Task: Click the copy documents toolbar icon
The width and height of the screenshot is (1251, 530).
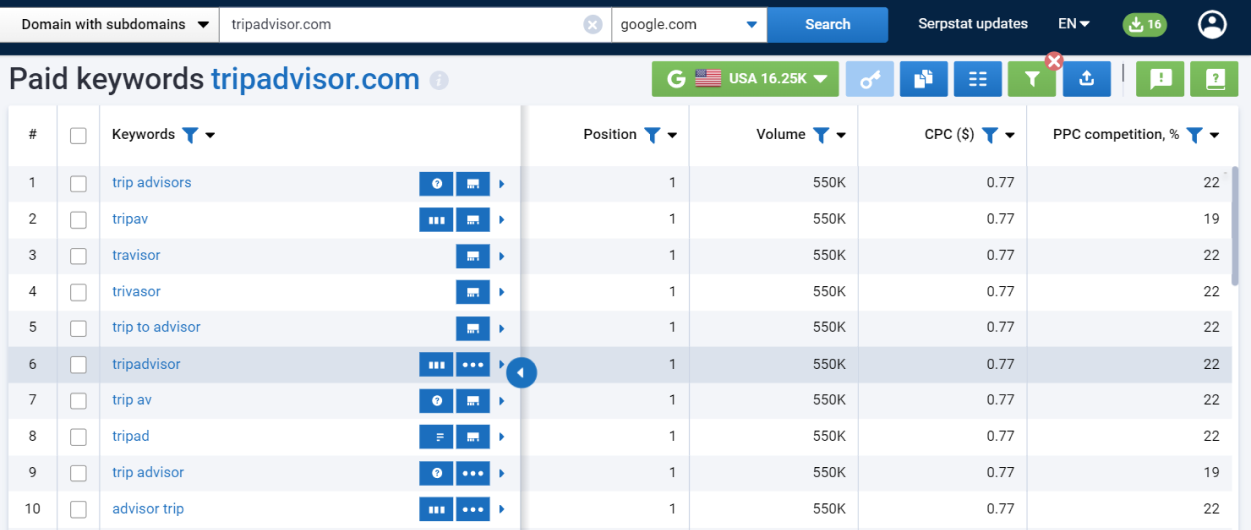Action: tap(924, 79)
